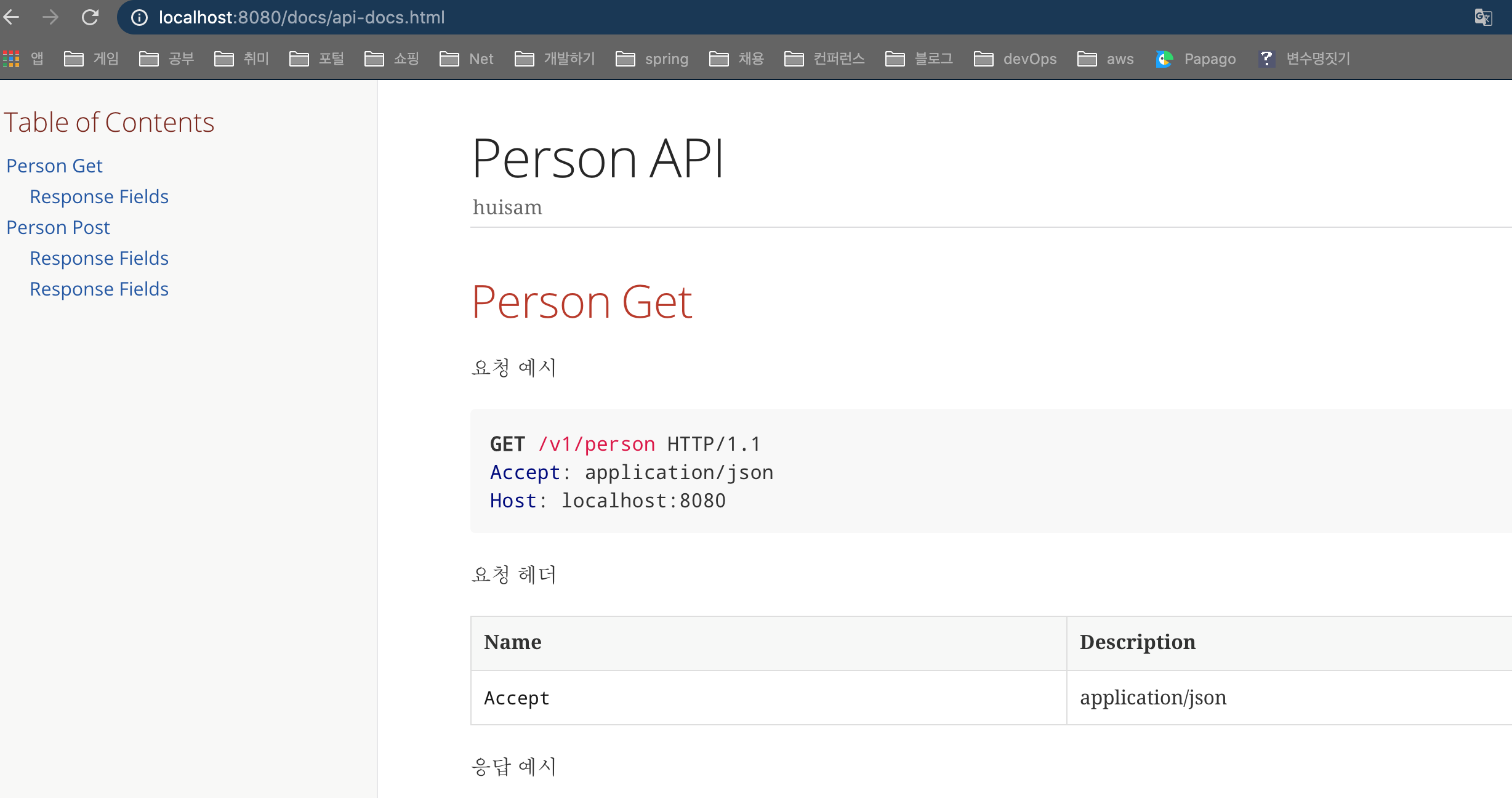Click the browser forward arrow

click(x=50, y=17)
